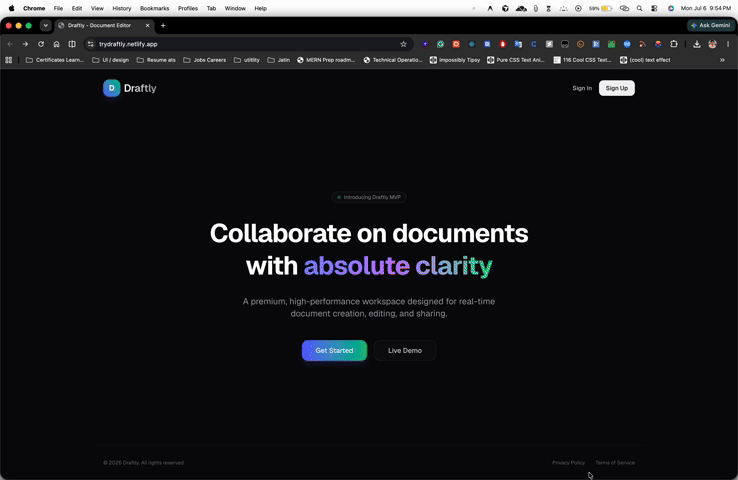
Task: Open macOS Control Center icon
Action: (654, 8)
